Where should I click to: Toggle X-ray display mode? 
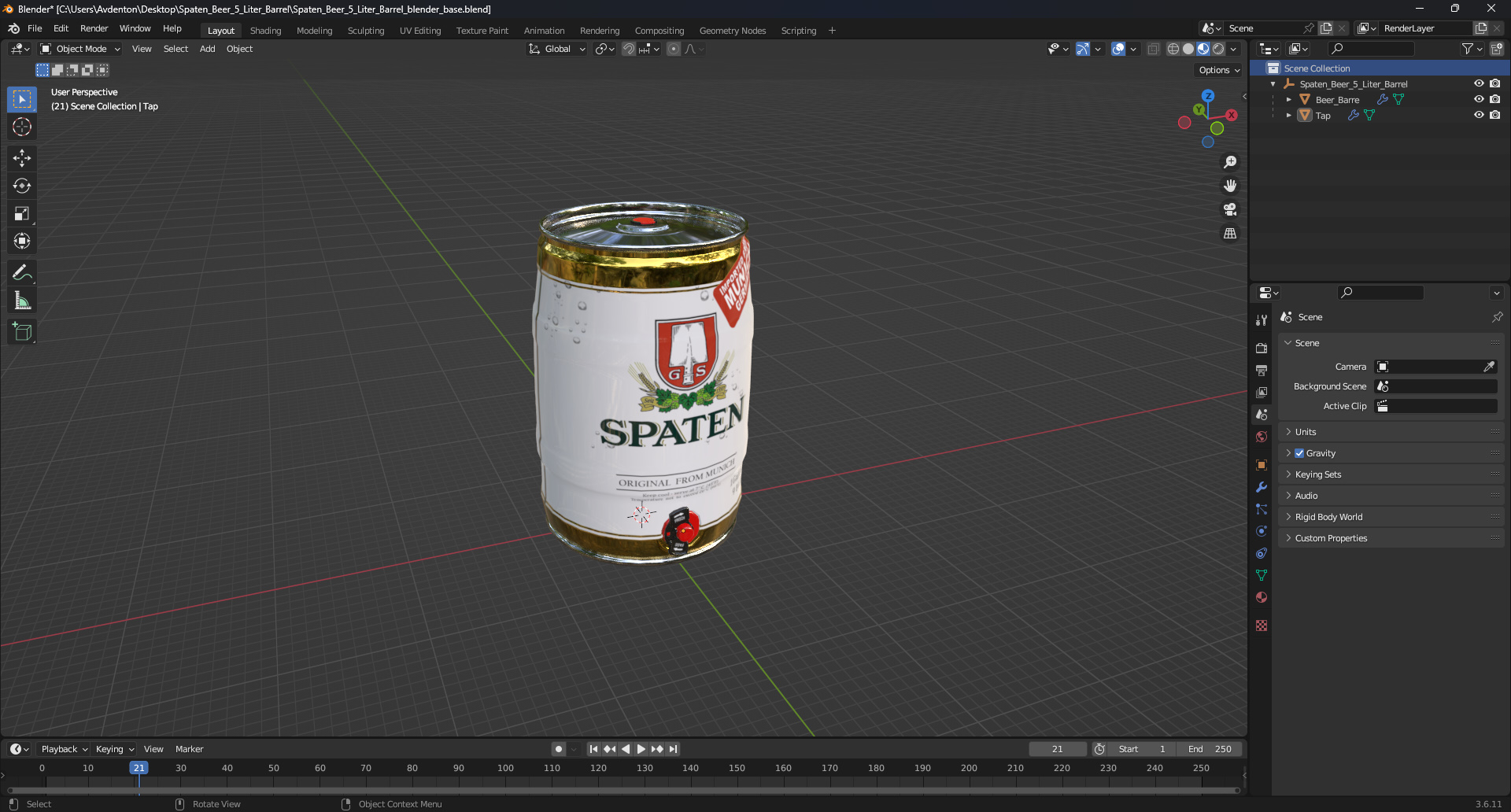pos(1153,49)
